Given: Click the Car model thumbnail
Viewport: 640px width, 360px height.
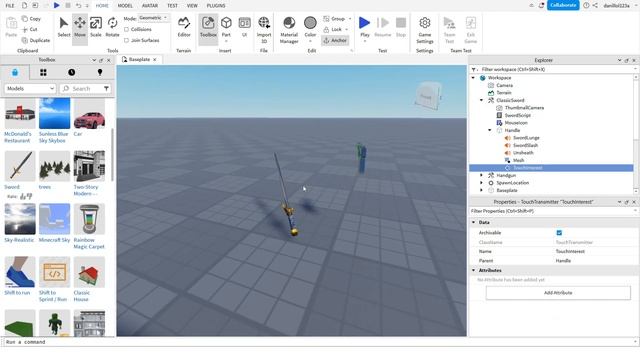Looking at the screenshot, I should pyautogui.click(x=89, y=113).
